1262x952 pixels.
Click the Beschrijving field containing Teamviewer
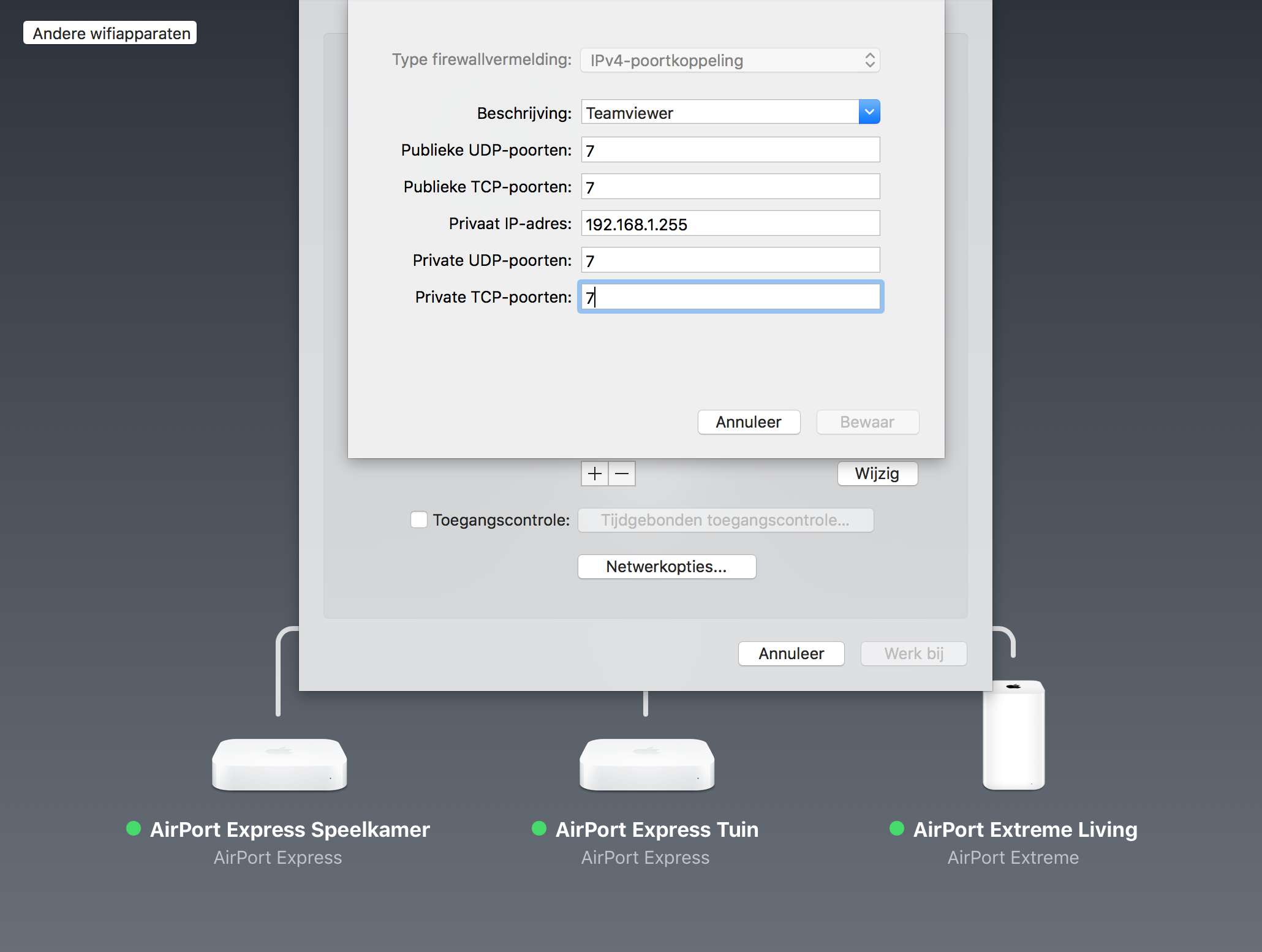coord(720,112)
